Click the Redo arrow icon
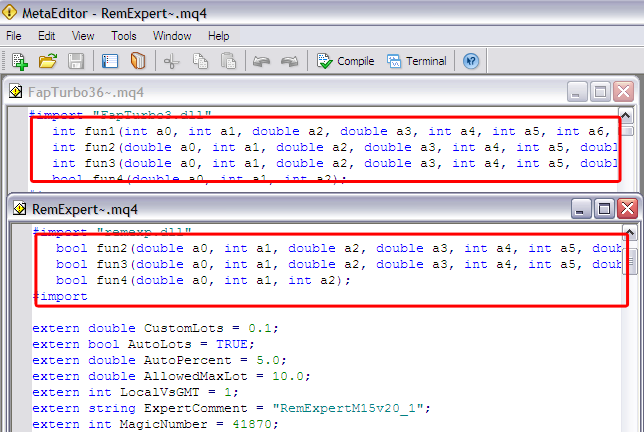Viewport: 644px width, 432px height. (x=290, y=62)
